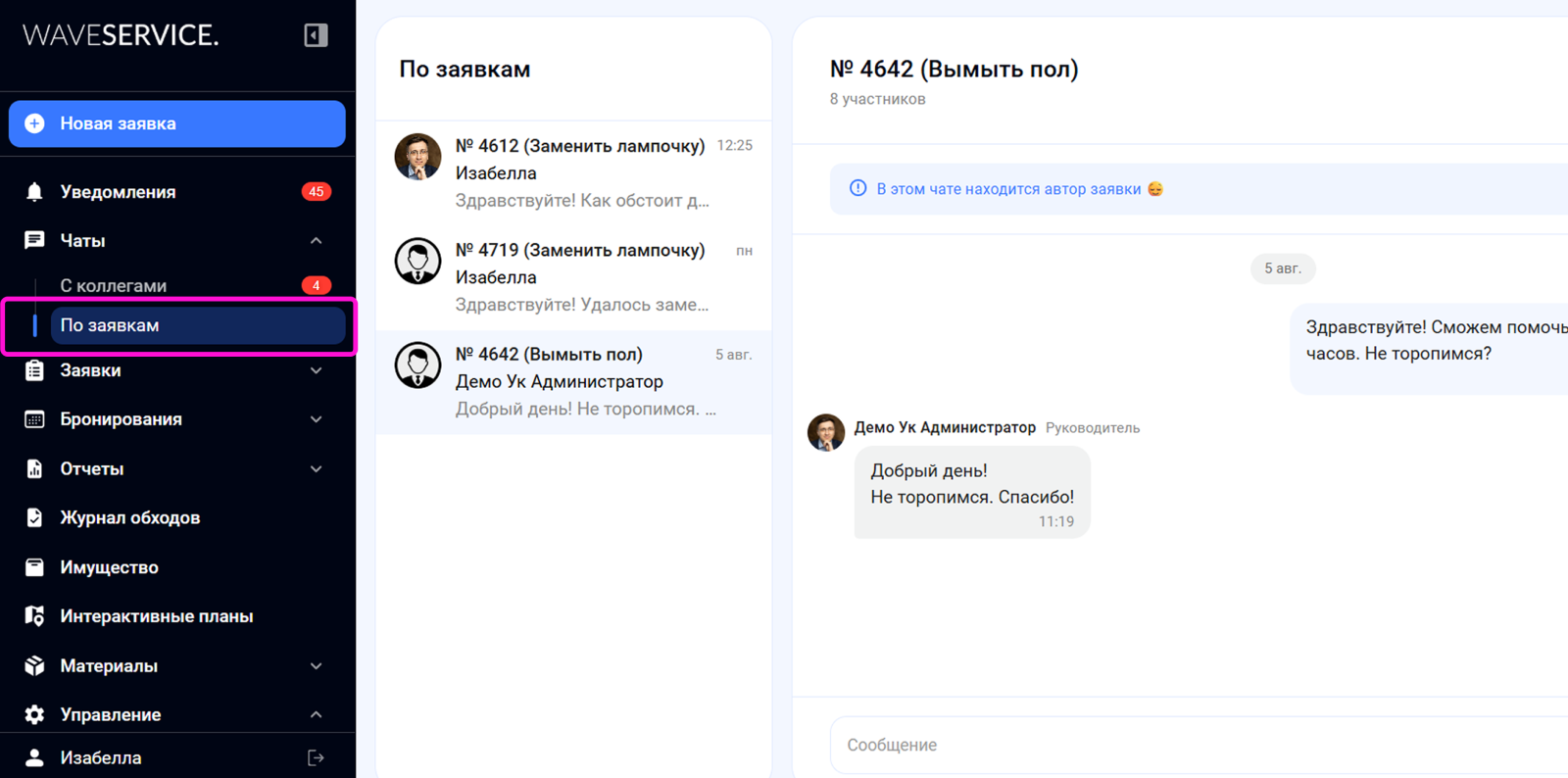1568x778 pixels.
Task: Collapse the sidebar with the panel icon
Action: pos(316,35)
